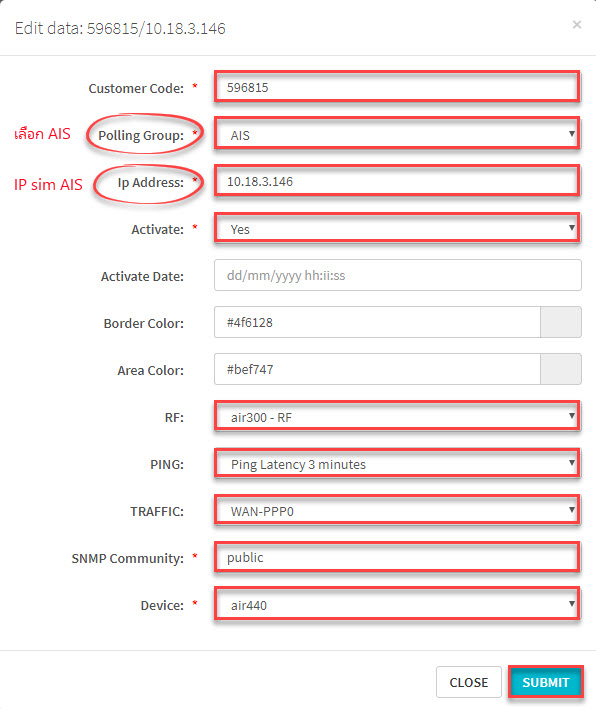The image size is (596, 709).
Task: Expand the Activate dropdown set to Yes
Action: [397, 228]
